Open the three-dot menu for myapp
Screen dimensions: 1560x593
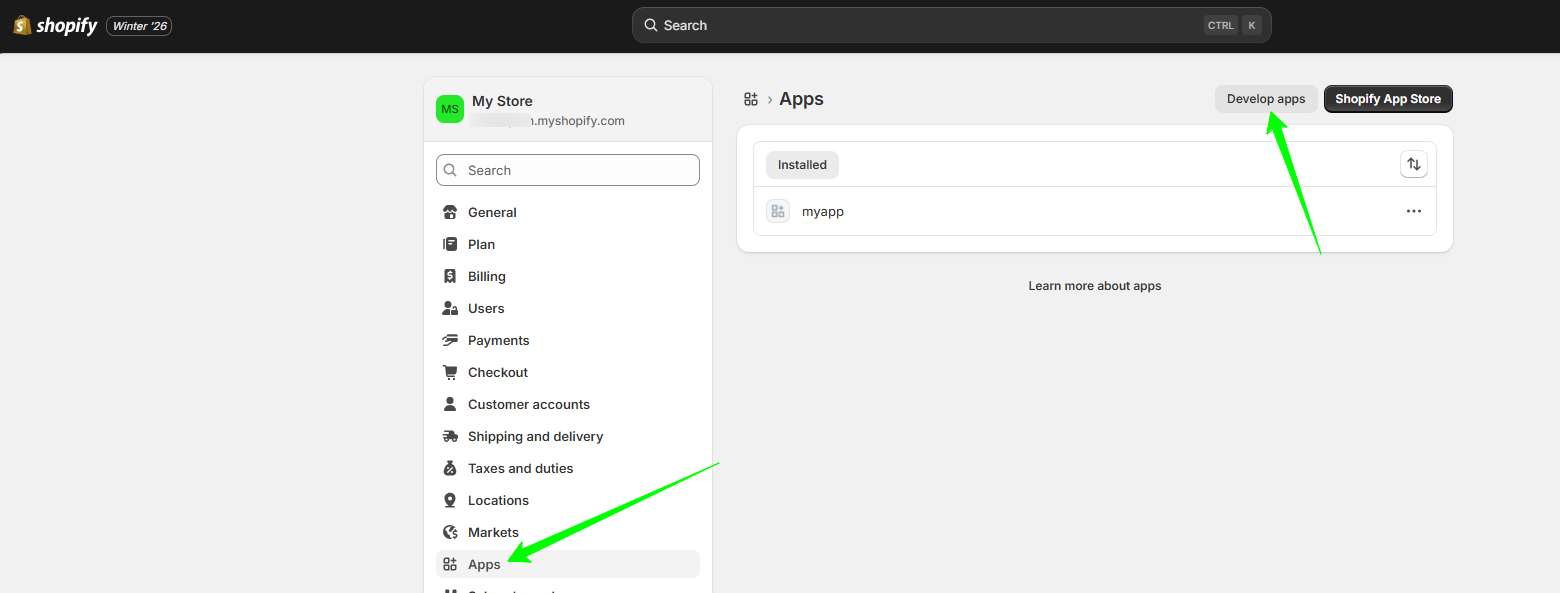(x=1413, y=211)
